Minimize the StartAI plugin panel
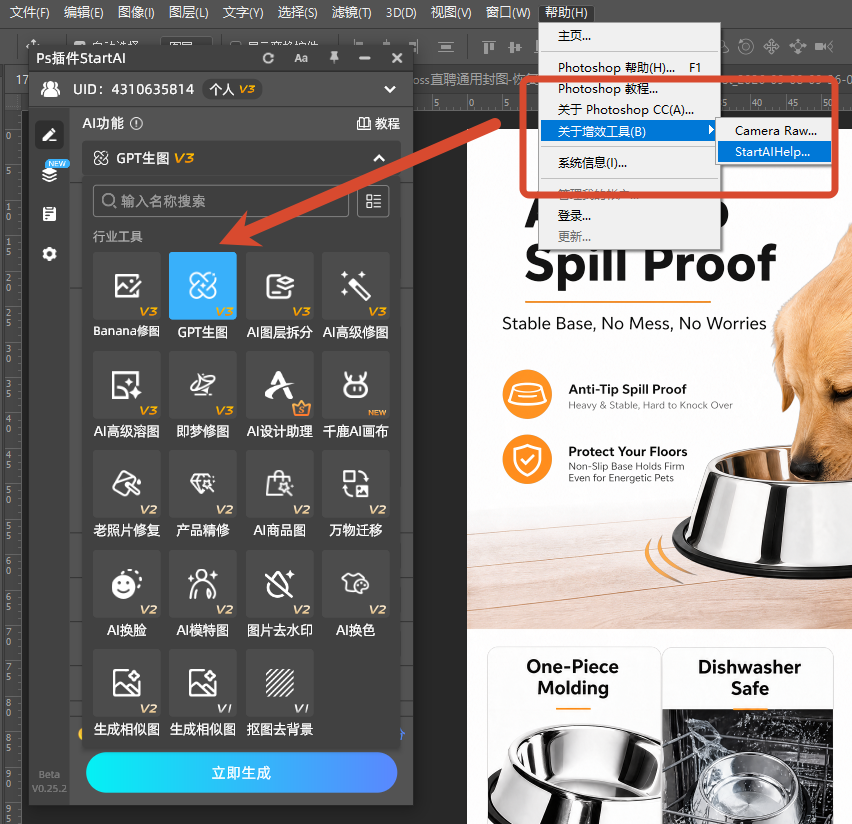The width and height of the screenshot is (852, 824). coord(365,58)
